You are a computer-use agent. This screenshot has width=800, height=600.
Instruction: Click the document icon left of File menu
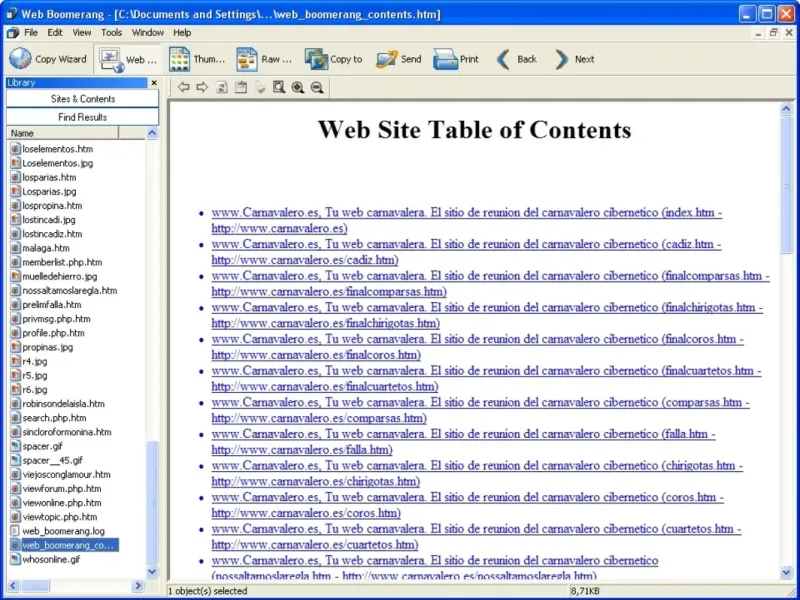tap(13, 33)
